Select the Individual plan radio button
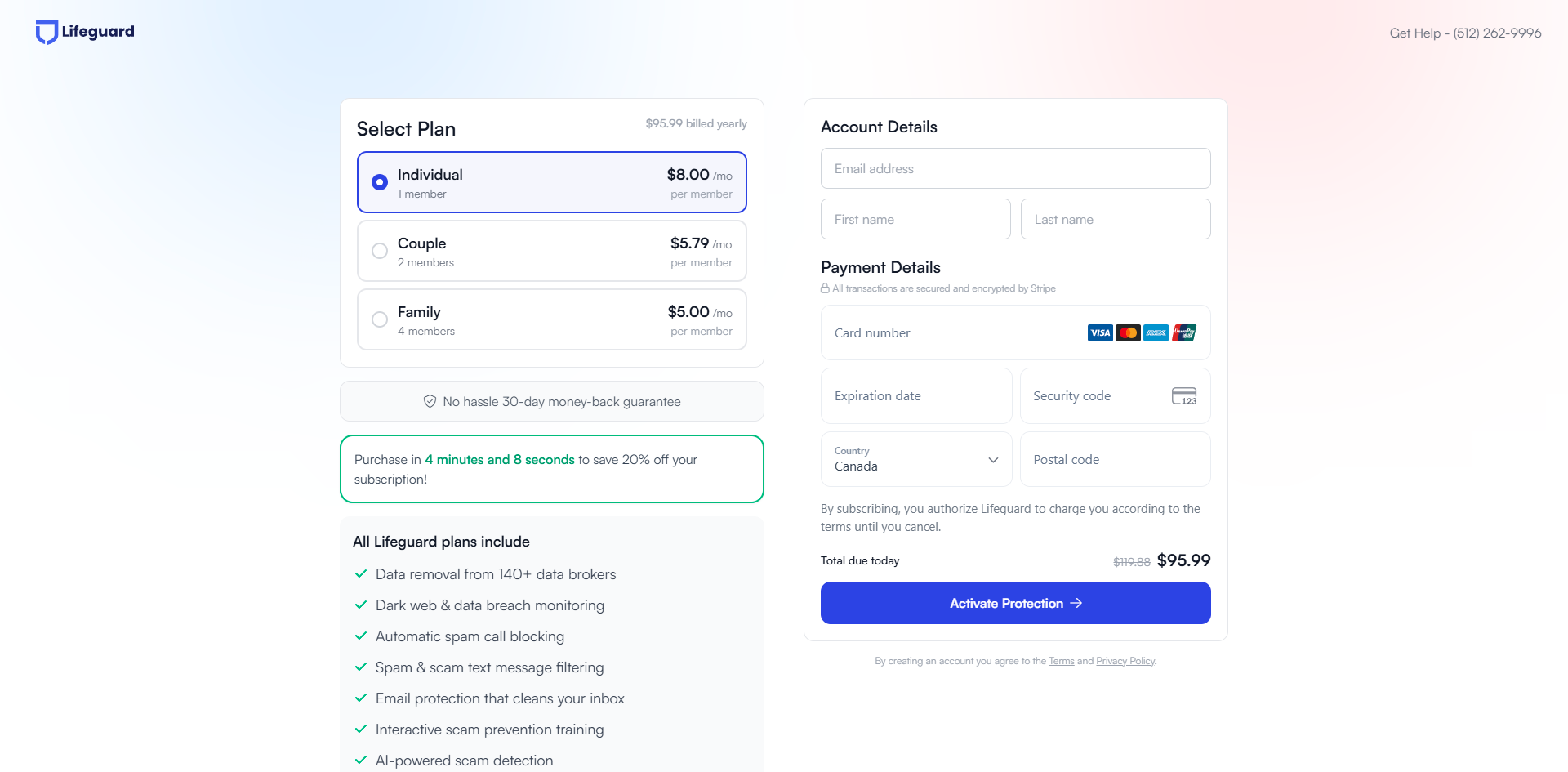 coord(380,182)
